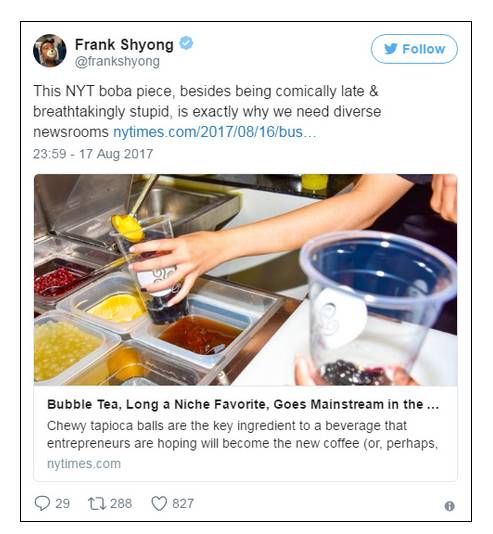Open the nytimes.com/2017/08/16/bus link

click(214, 132)
